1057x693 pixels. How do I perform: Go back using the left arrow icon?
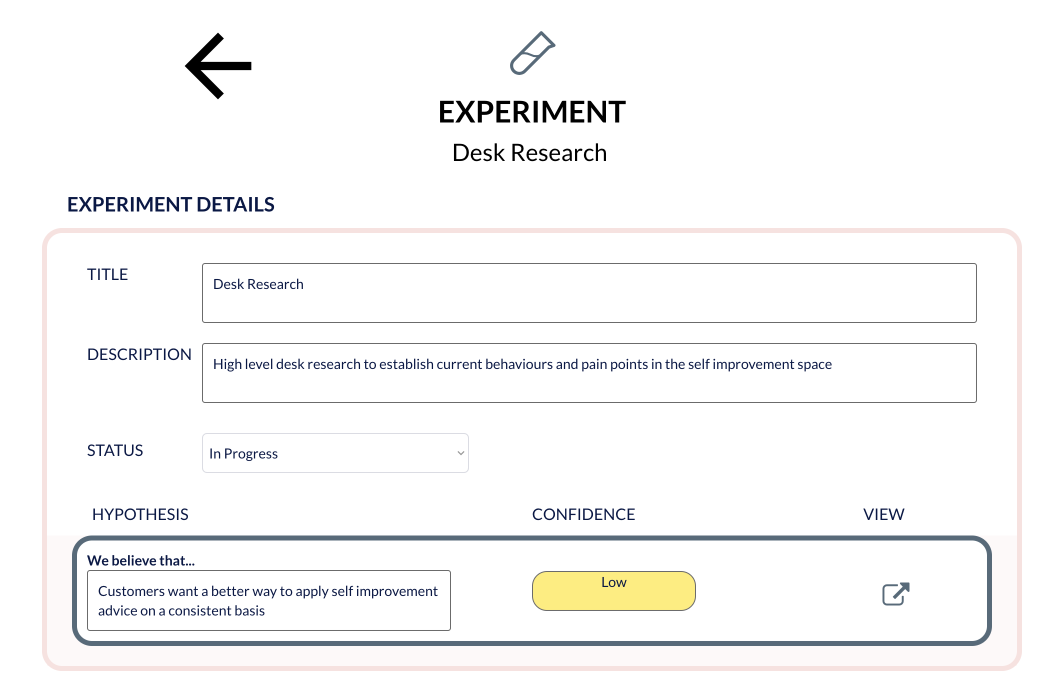pyautogui.click(x=218, y=65)
